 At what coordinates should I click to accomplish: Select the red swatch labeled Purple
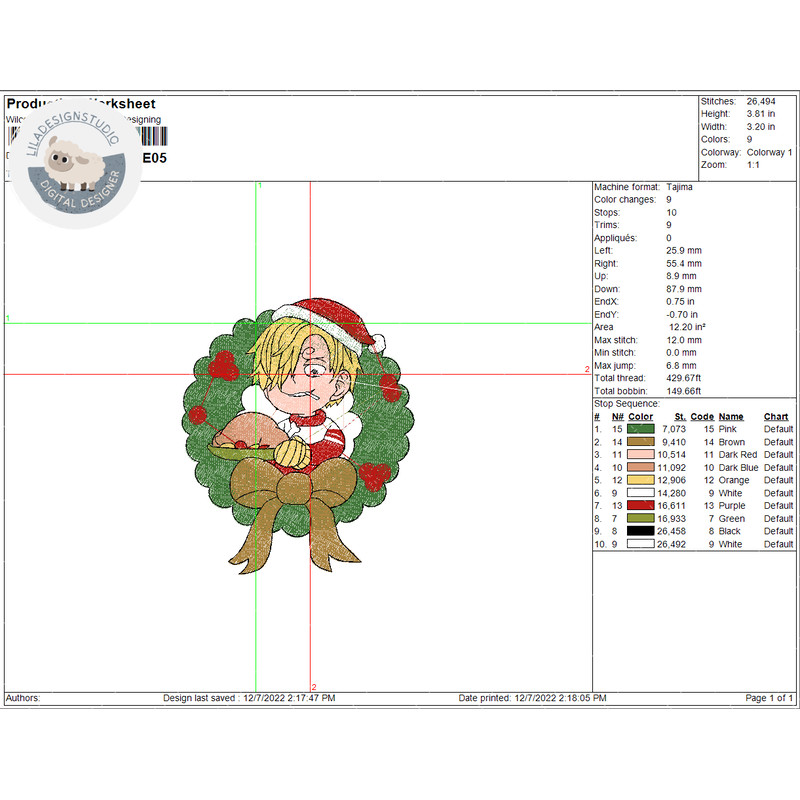pos(640,506)
